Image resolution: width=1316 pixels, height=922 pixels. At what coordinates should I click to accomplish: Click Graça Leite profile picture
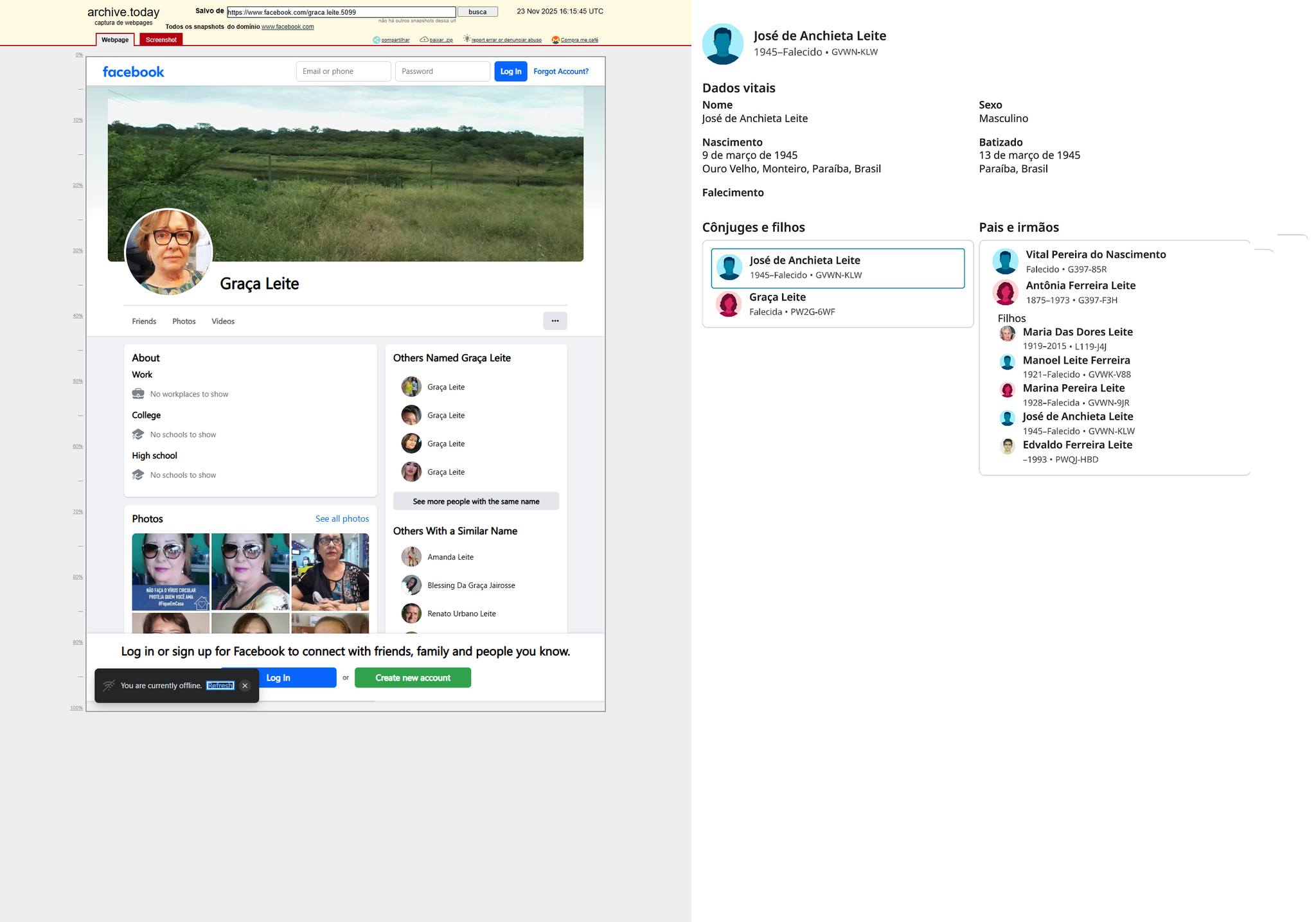[x=168, y=252]
